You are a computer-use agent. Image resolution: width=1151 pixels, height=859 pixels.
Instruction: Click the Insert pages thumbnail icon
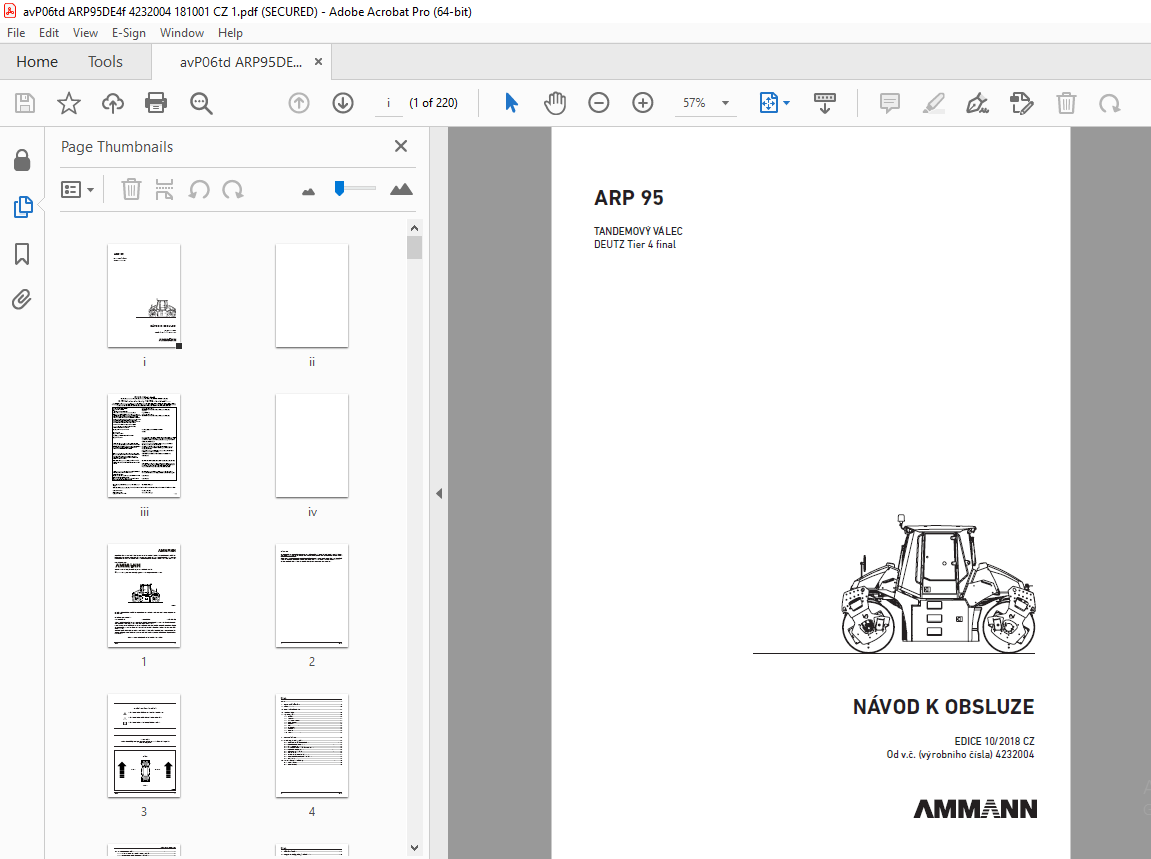[x=164, y=189]
